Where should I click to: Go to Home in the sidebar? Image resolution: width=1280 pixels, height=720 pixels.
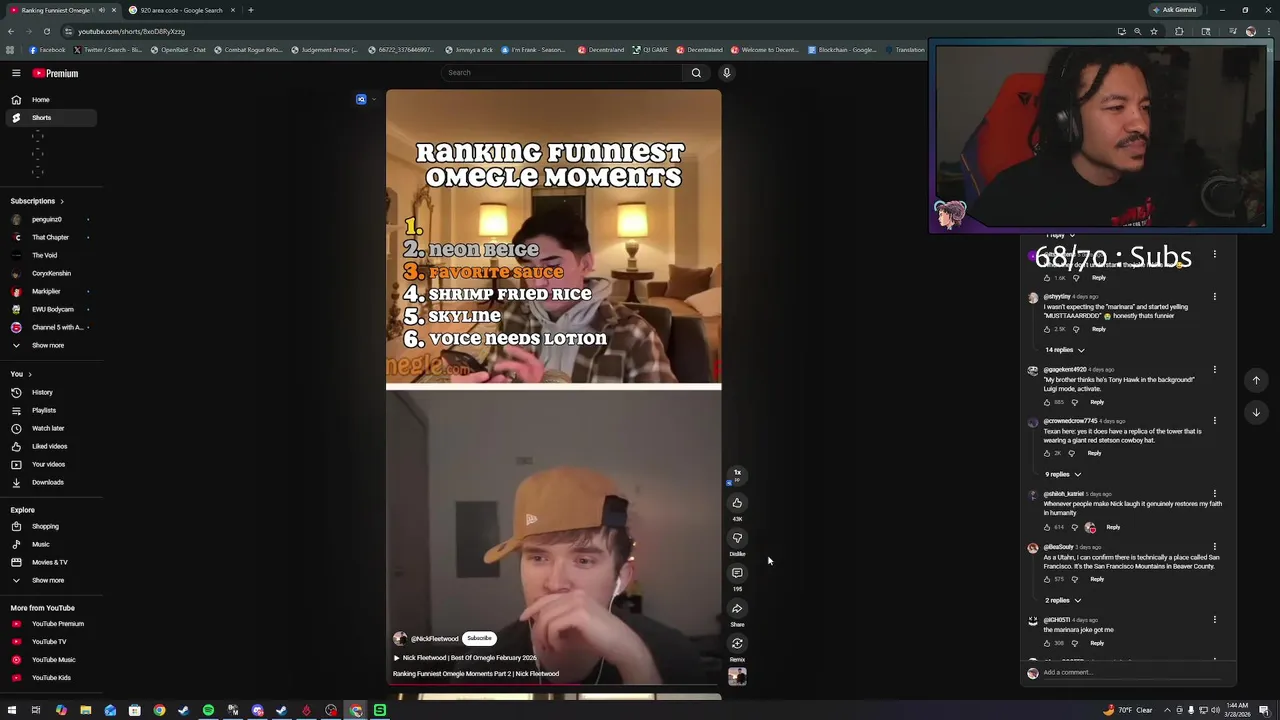click(50, 99)
